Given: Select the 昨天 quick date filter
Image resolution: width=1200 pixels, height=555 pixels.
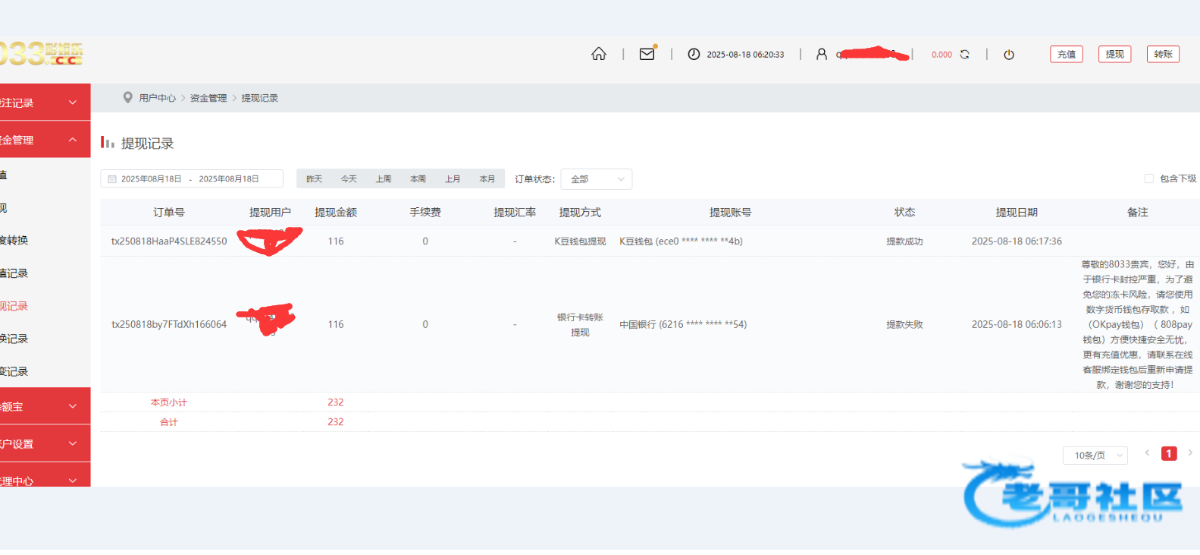Looking at the screenshot, I should pos(314,179).
